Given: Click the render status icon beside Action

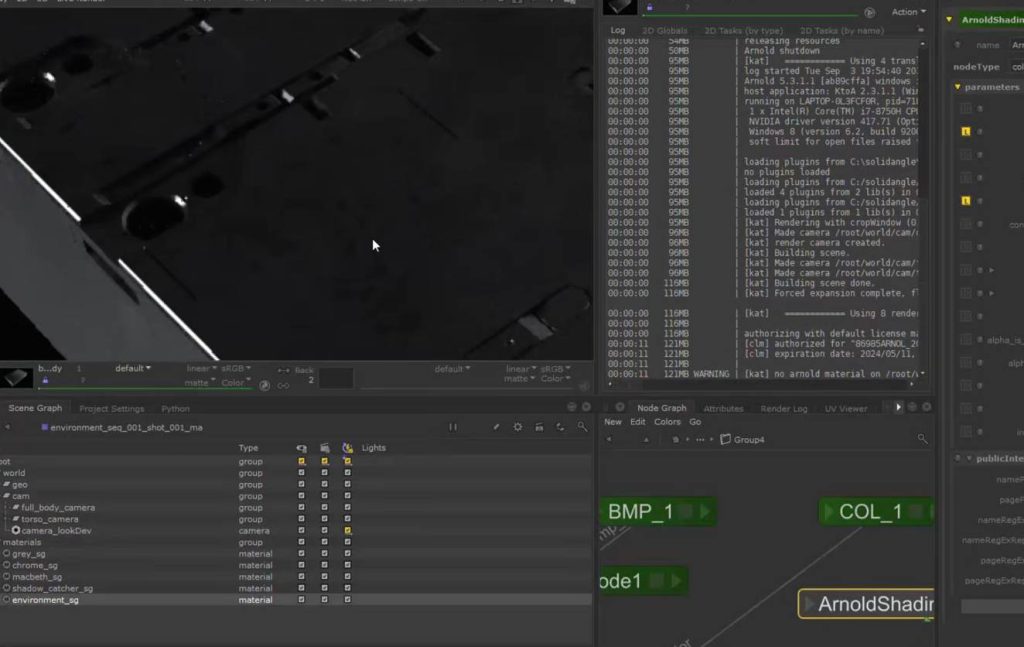Looking at the screenshot, I should pos(869,12).
